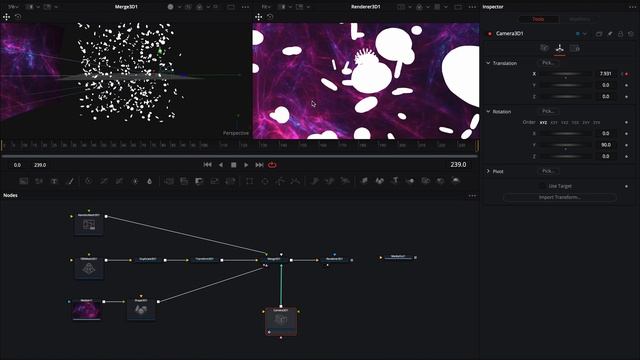Click Pick button beside Pivot
640x360 pixels.
pyautogui.click(x=548, y=171)
